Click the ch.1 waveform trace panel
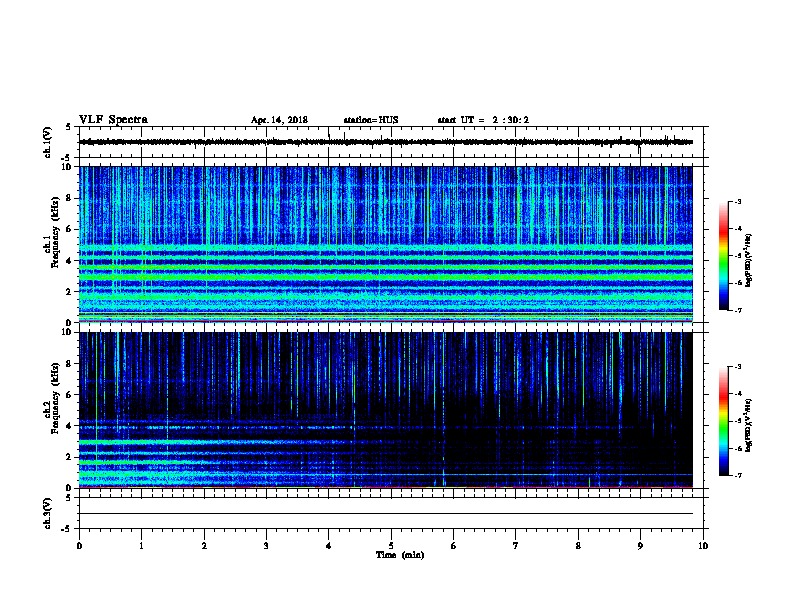 [390, 142]
